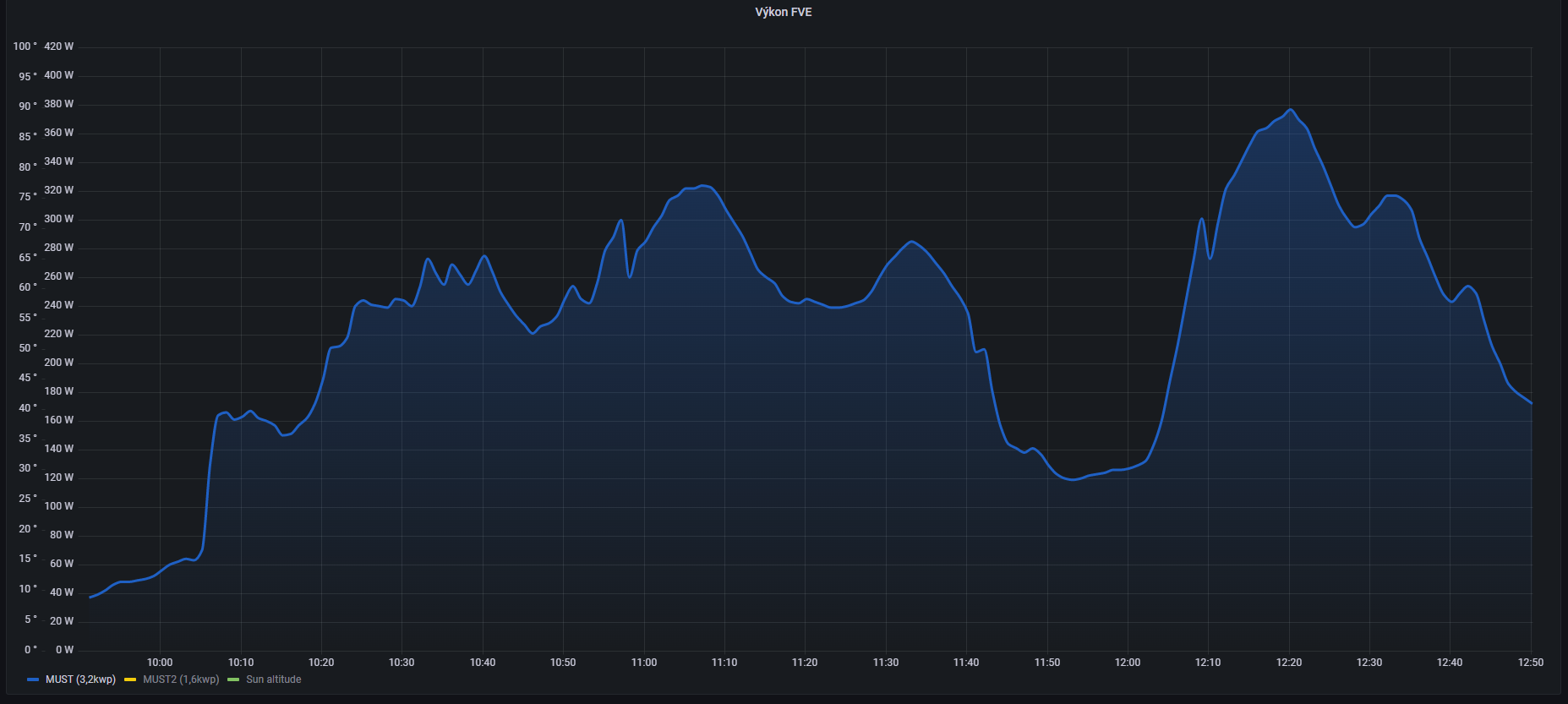Toggle the Sun altitude legend series
1568x704 pixels.
pyautogui.click(x=273, y=679)
